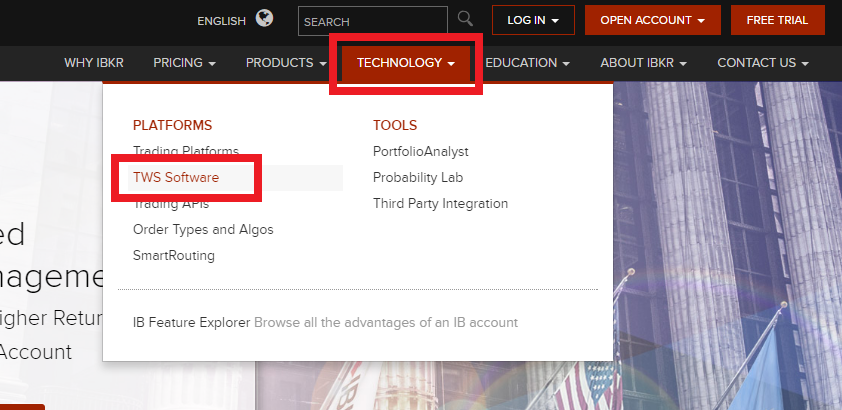Open Third Party Integration link
The image size is (842, 410).
pos(440,204)
